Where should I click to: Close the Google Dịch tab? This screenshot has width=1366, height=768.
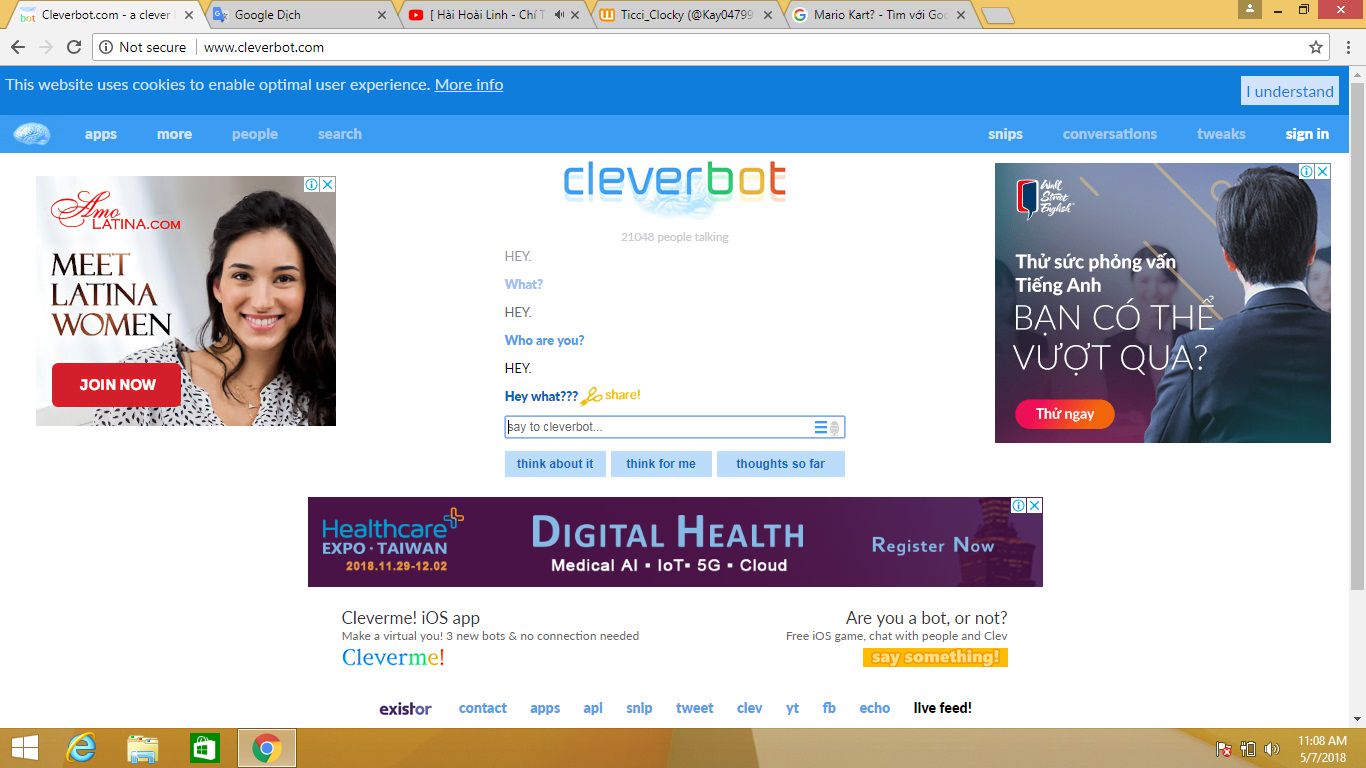381,15
